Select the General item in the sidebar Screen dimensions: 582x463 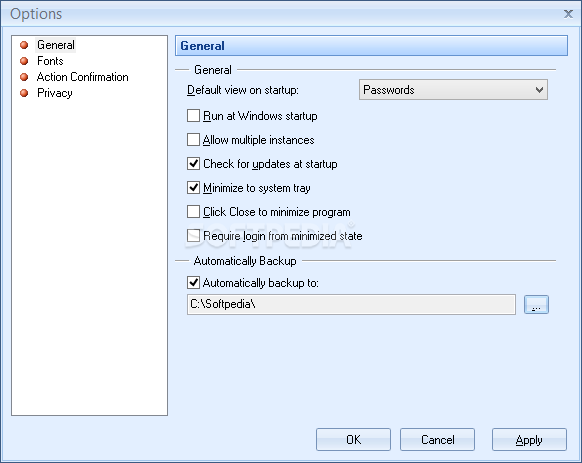click(56, 45)
